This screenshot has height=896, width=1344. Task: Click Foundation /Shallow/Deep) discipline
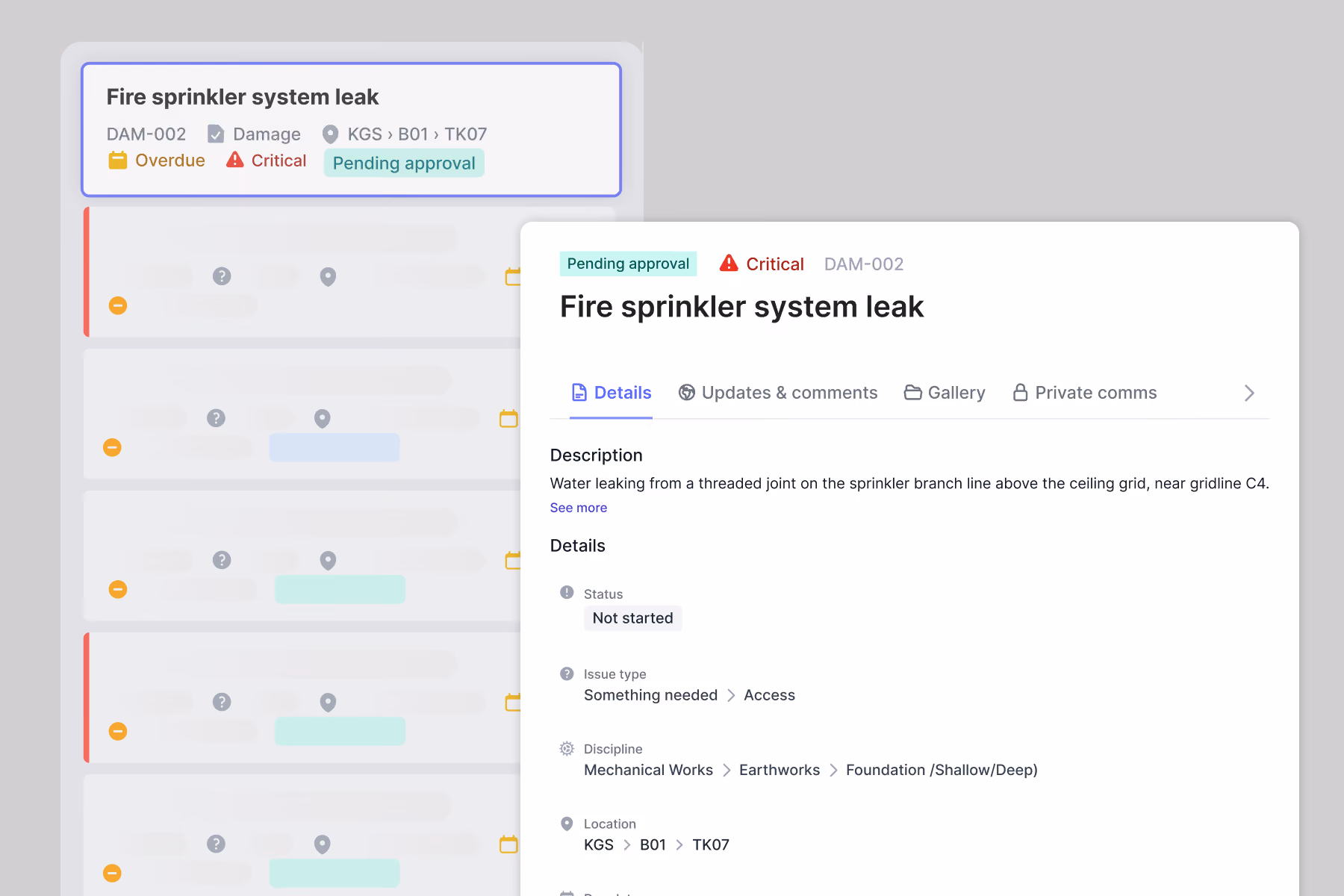tap(942, 770)
